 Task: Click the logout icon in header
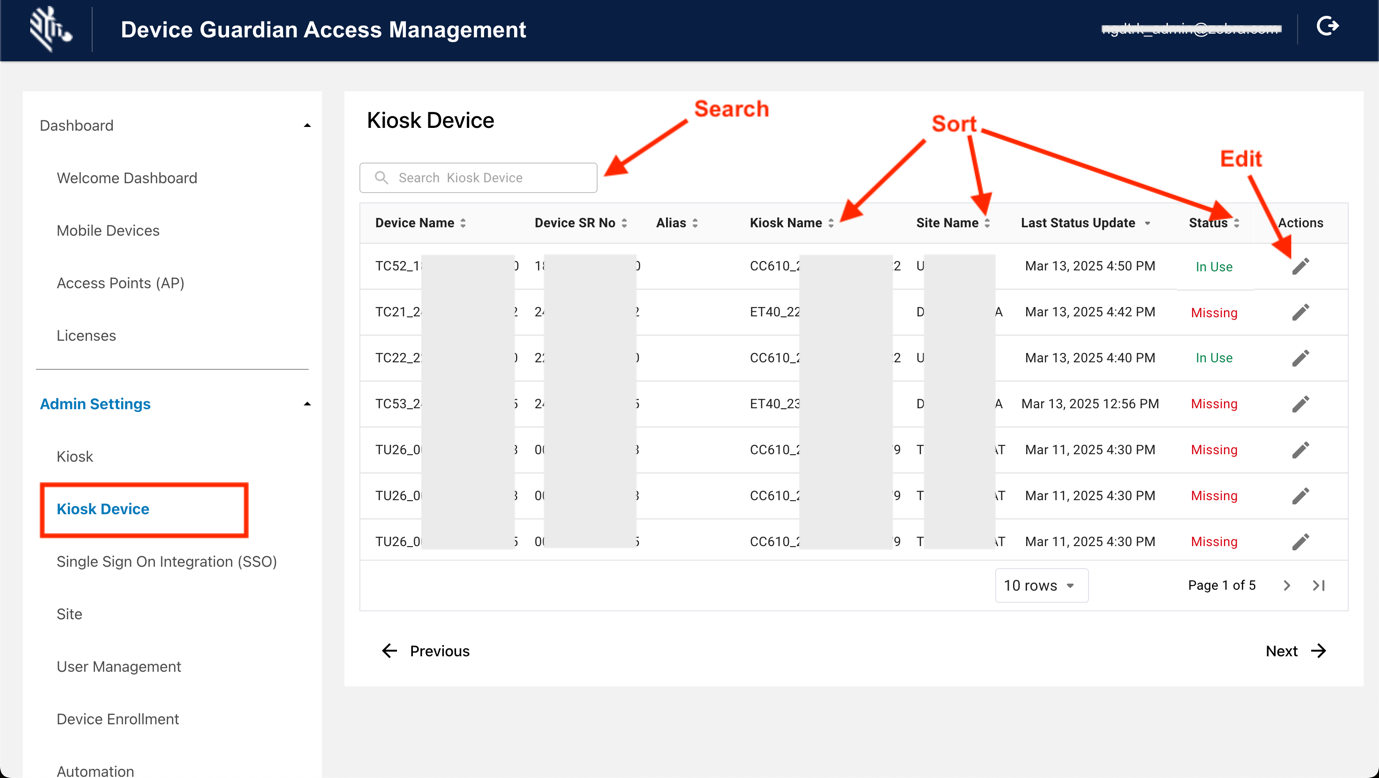tap(1327, 27)
